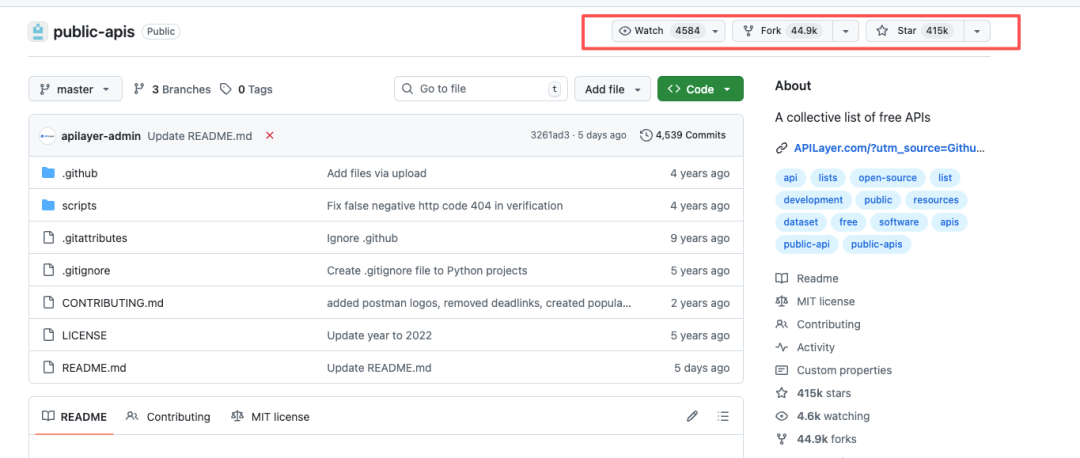Click the commits history clock icon

(646, 136)
